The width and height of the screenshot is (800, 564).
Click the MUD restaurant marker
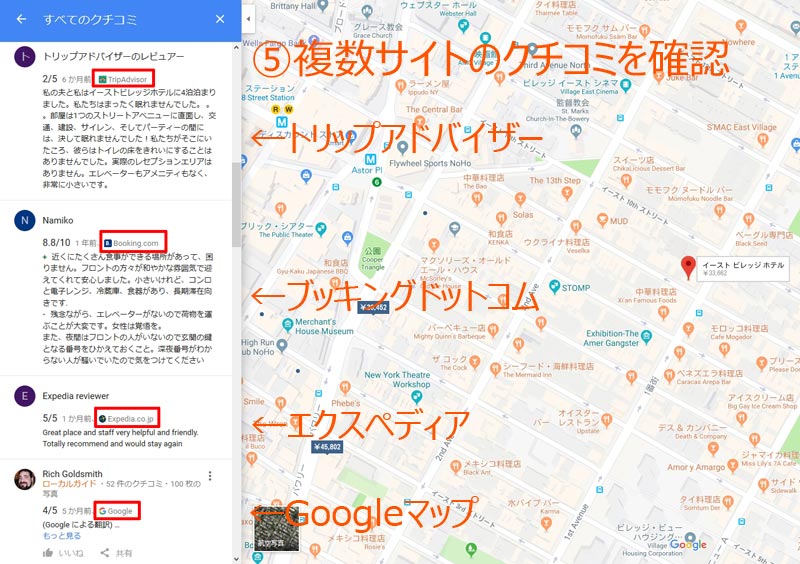pyautogui.click(x=603, y=220)
